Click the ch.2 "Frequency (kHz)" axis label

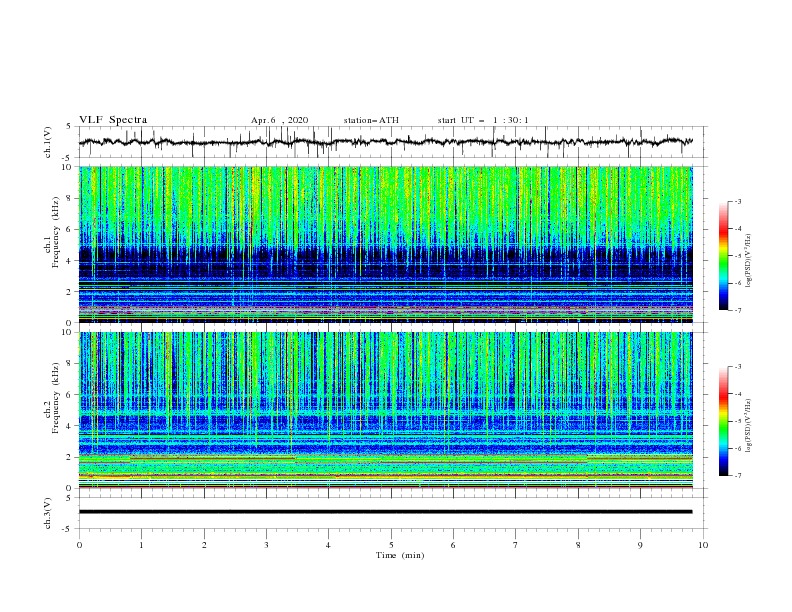56,398
